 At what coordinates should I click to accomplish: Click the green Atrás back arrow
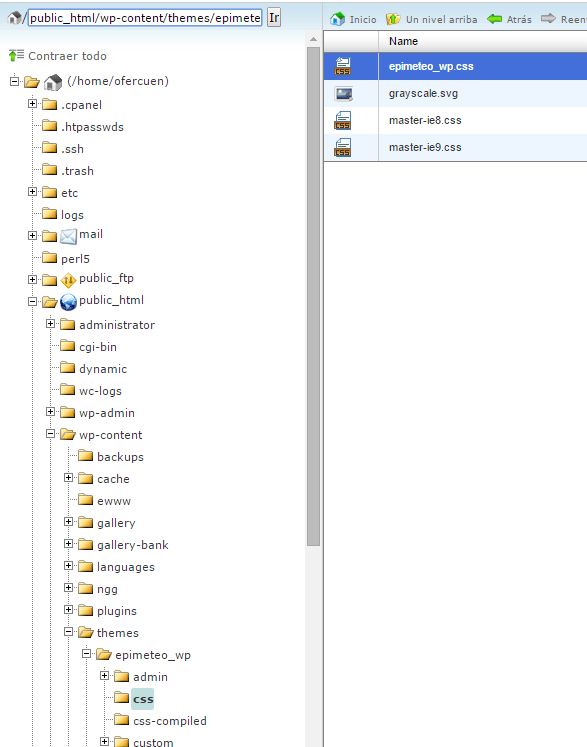coord(495,19)
